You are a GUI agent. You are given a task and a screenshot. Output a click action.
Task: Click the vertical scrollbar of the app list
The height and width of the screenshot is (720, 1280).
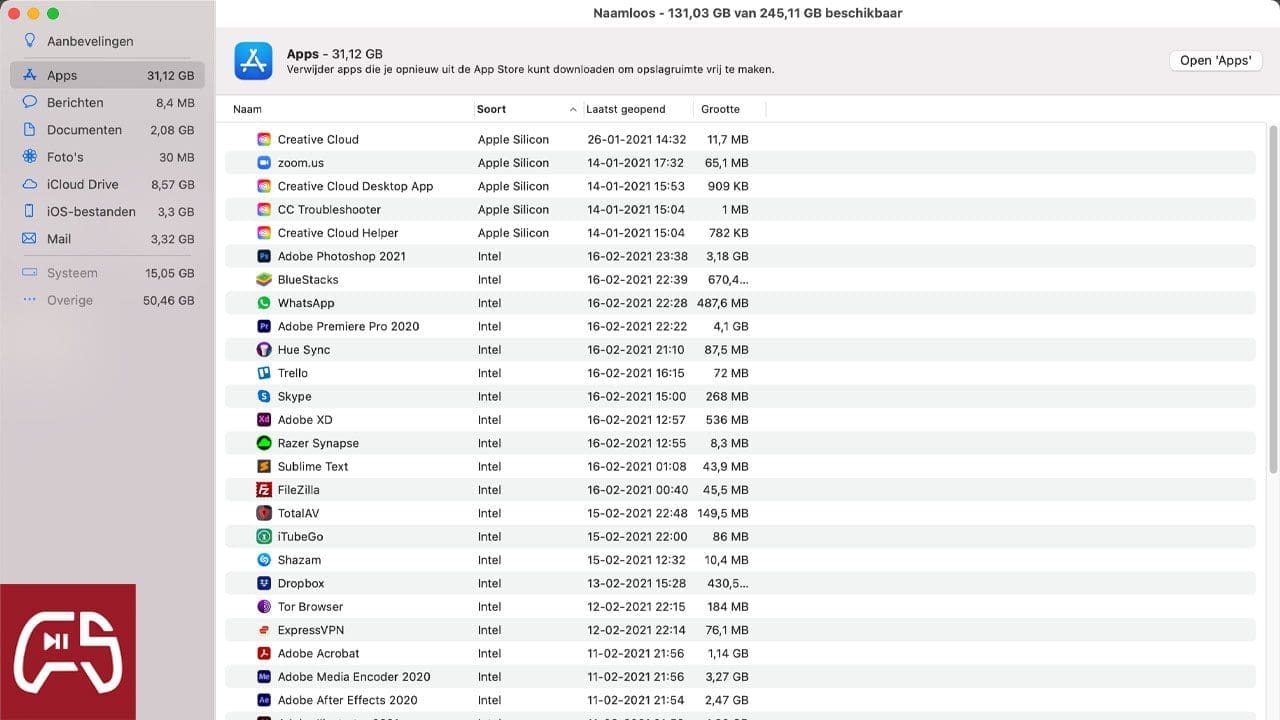click(1272, 300)
